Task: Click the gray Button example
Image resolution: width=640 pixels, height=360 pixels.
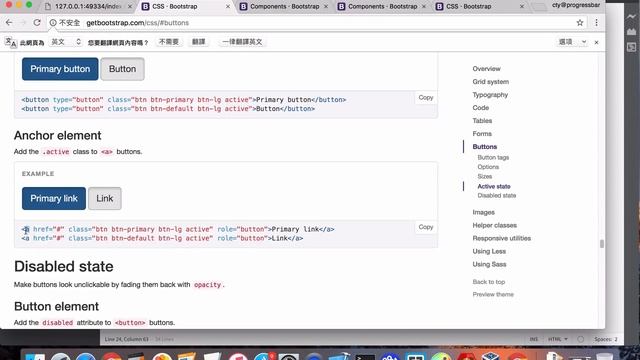Action: [x=122, y=69]
